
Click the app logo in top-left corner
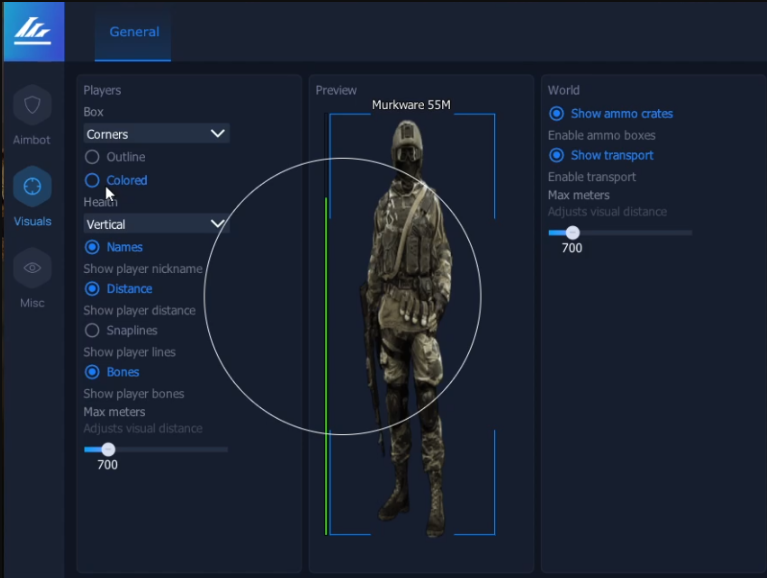click(34, 32)
